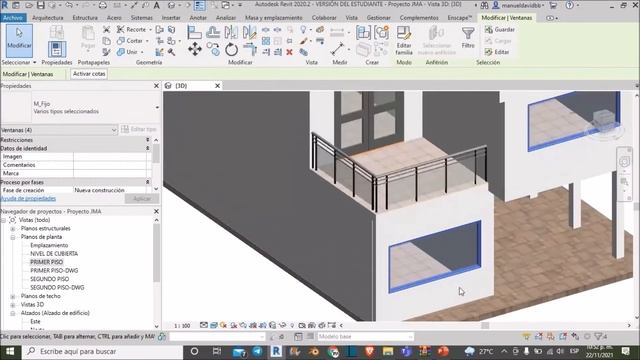Open the Unir dropdown arrow
This screenshot has width=640, height=360.
coord(142,52)
